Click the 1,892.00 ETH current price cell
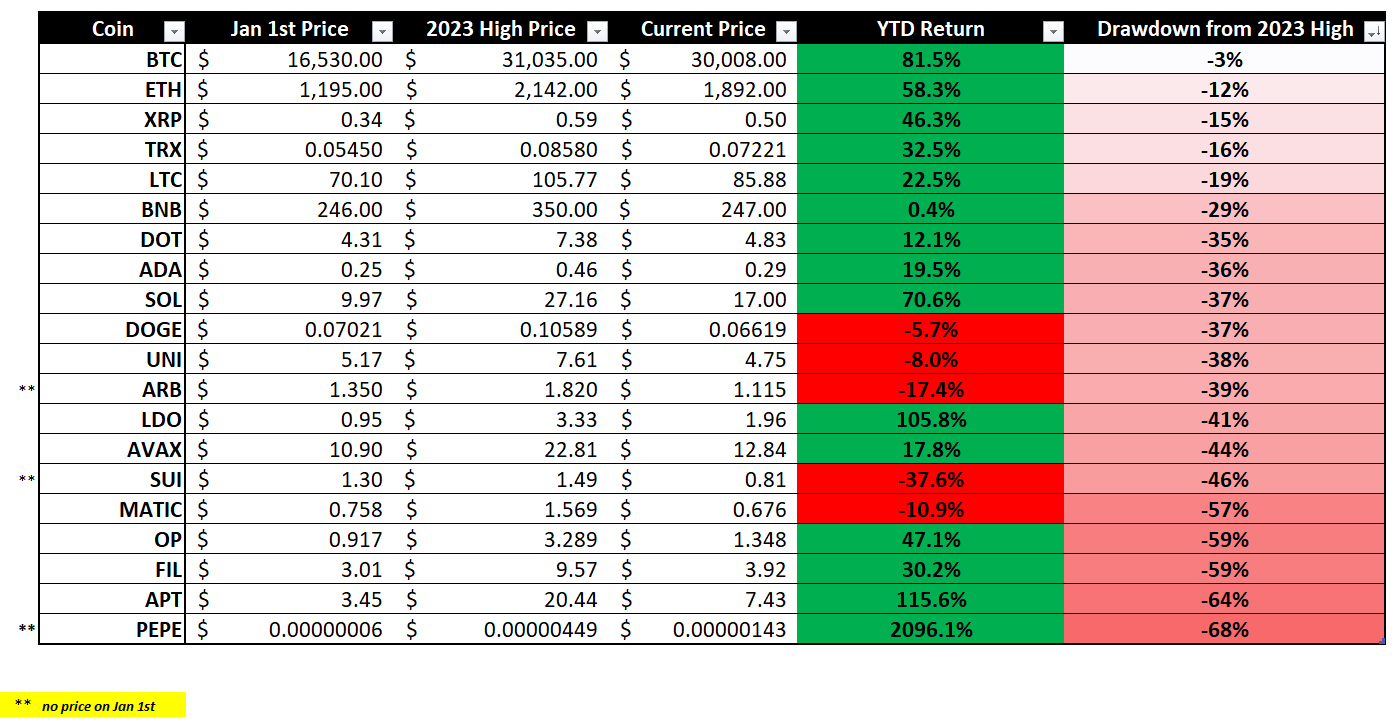The width and height of the screenshot is (1396, 722). [703, 90]
